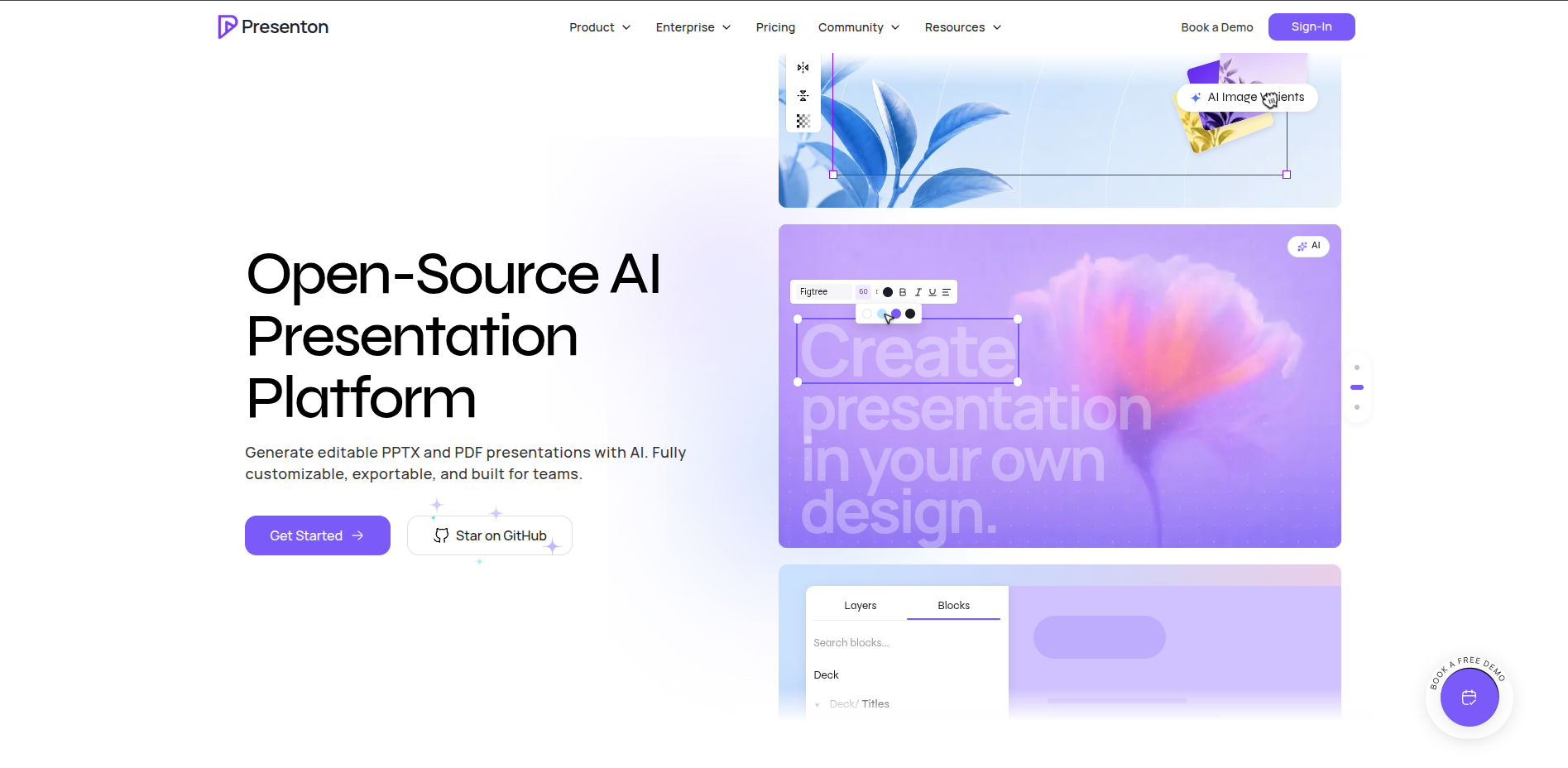Click the blue leaf slide thumbnail
Screen dimensions: 1568x768
(x=1059, y=130)
